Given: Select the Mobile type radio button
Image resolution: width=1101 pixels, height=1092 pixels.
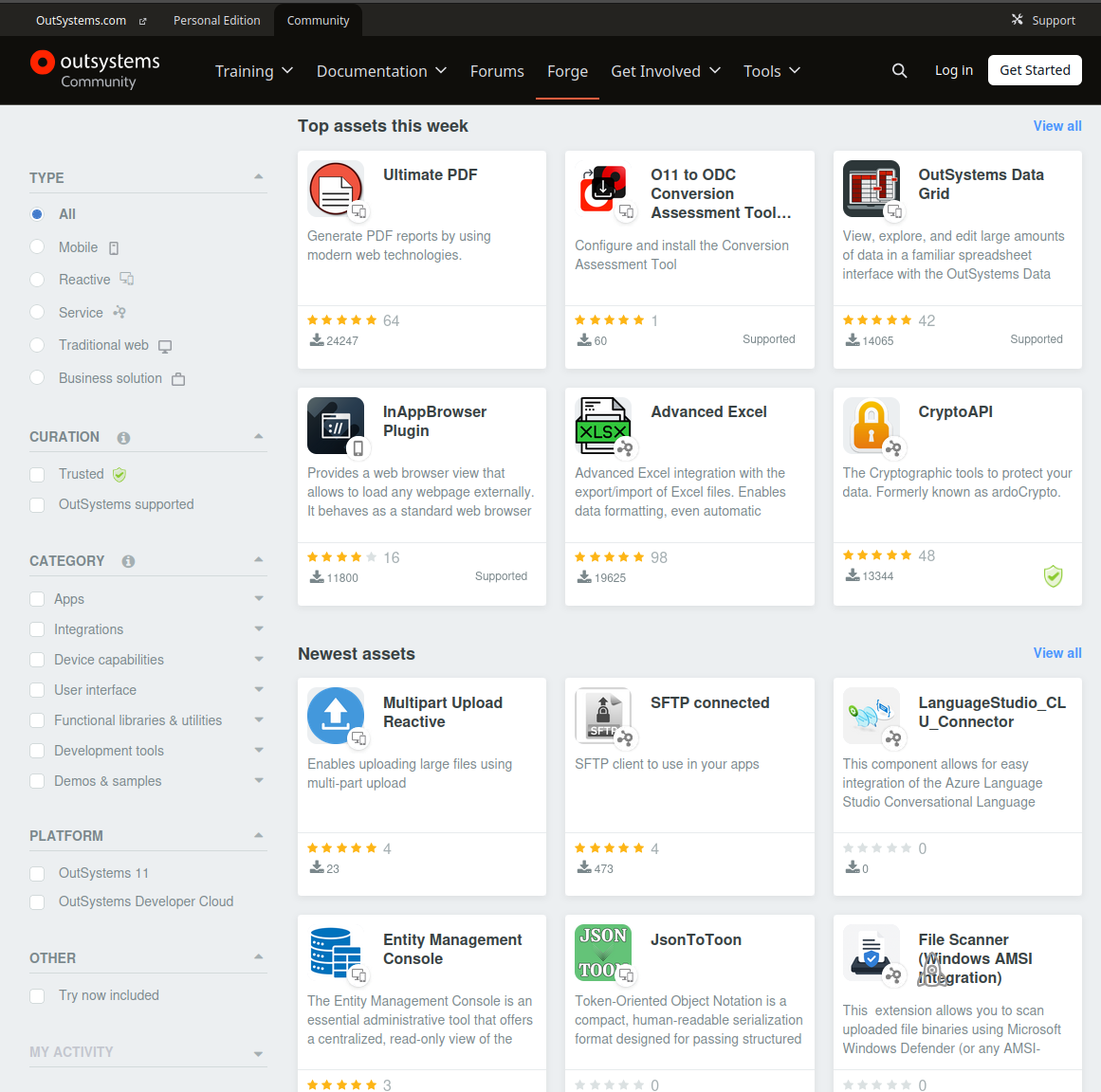Looking at the screenshot, I should 37,247.
